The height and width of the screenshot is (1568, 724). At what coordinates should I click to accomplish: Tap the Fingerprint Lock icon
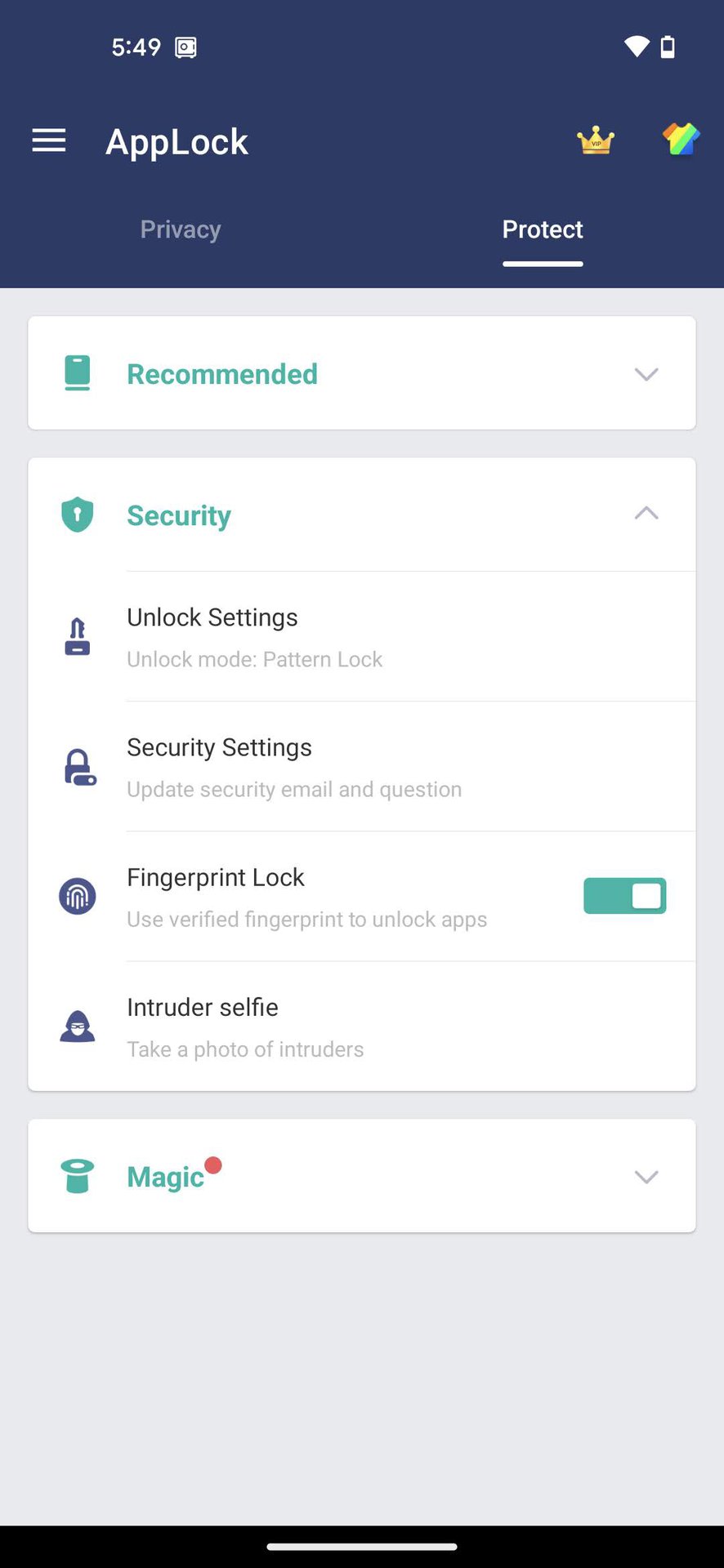[78, 896]
